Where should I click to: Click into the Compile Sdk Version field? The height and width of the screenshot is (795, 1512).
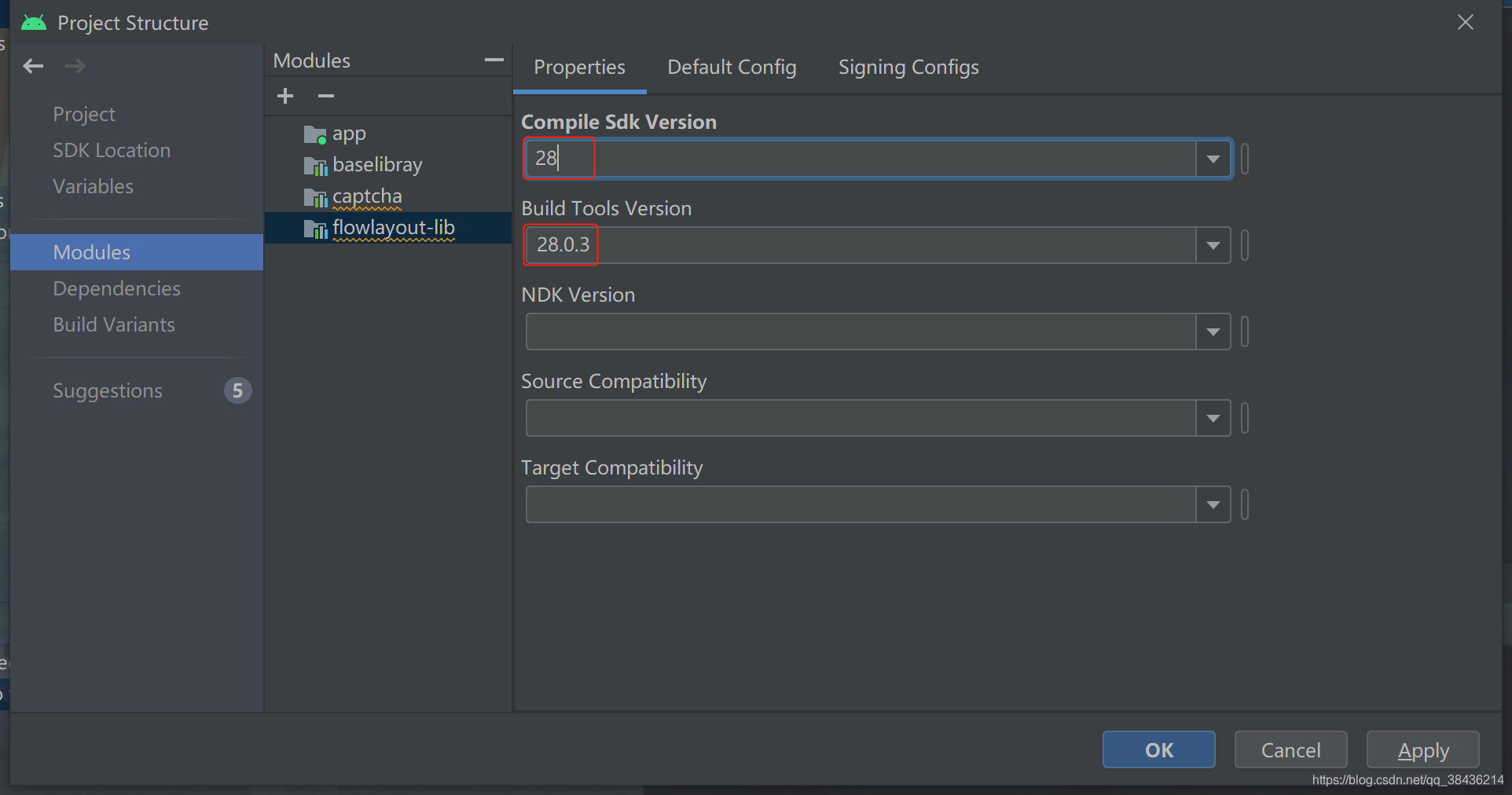pos(861,159)
